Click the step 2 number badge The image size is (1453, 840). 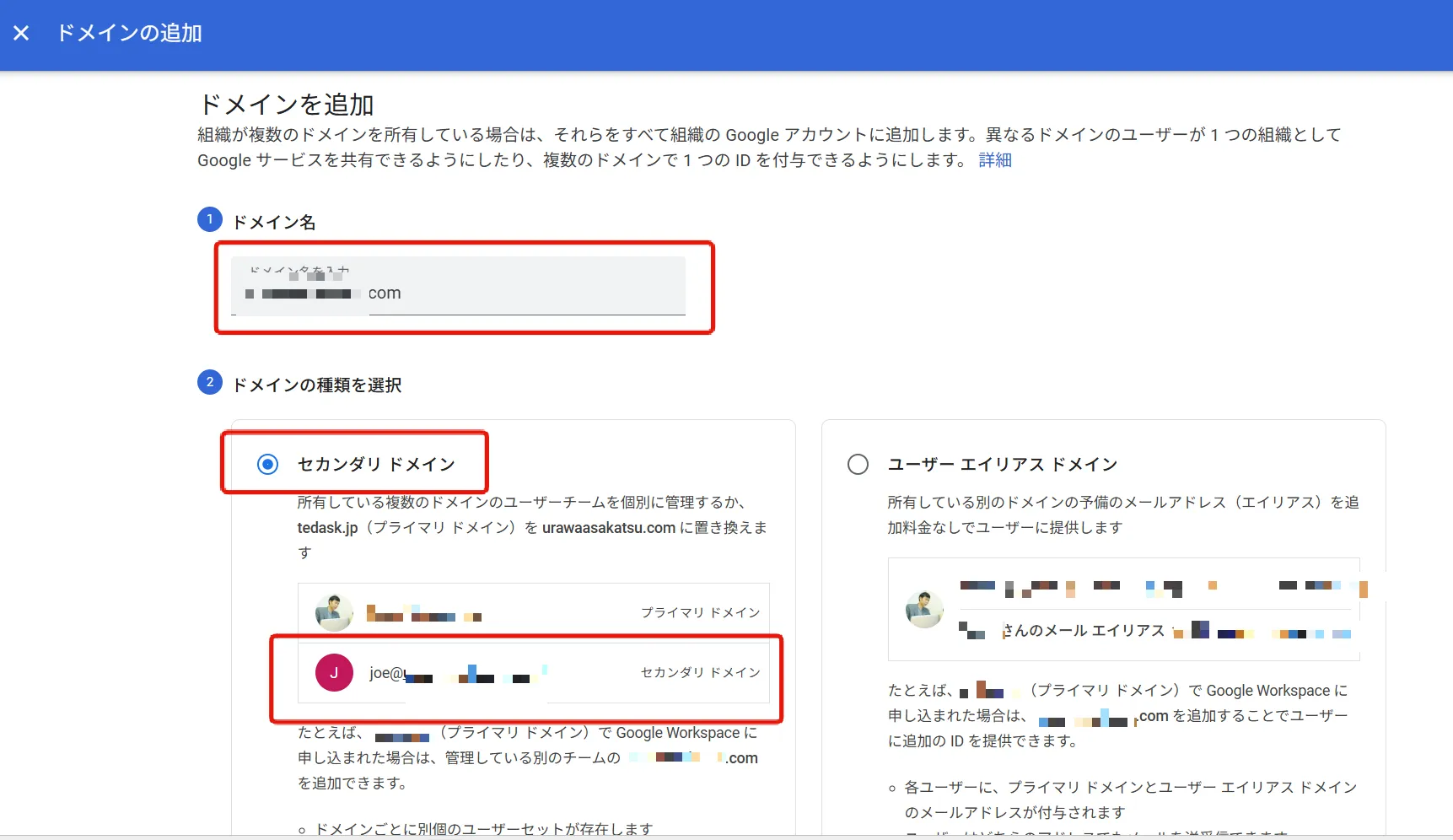[210, 382]
